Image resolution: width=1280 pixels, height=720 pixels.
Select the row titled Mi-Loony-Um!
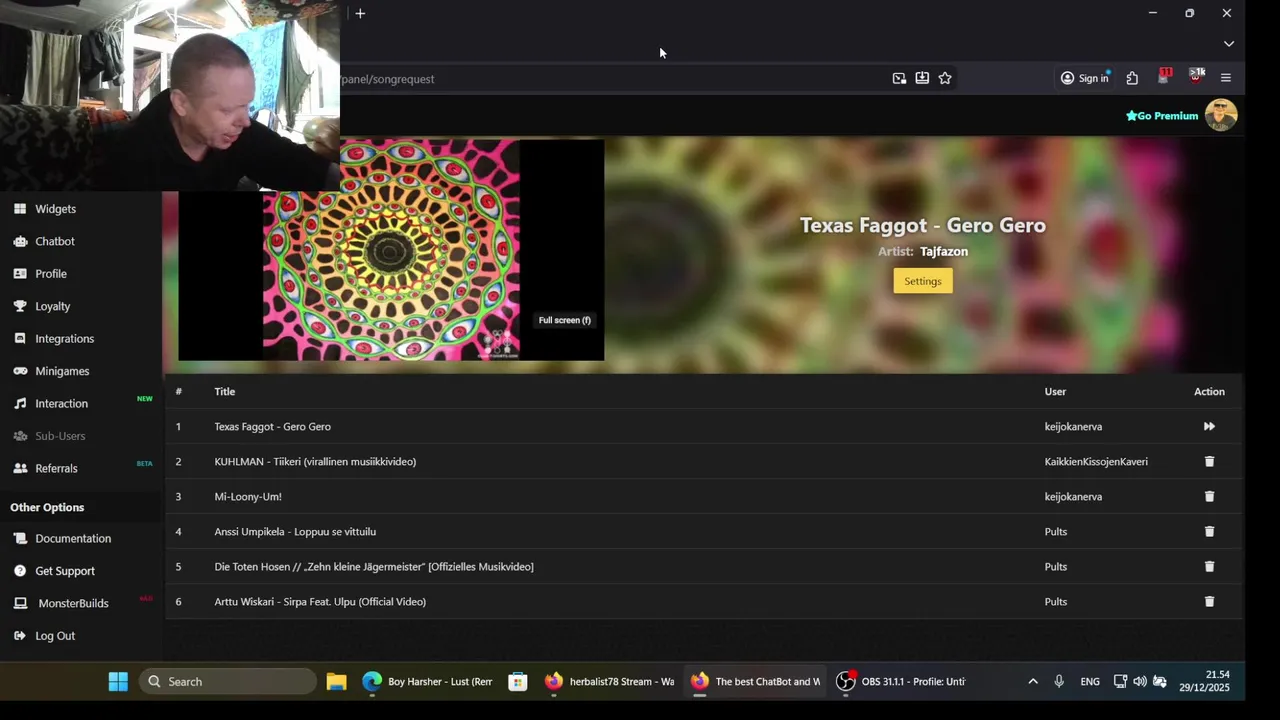point(704,497)
